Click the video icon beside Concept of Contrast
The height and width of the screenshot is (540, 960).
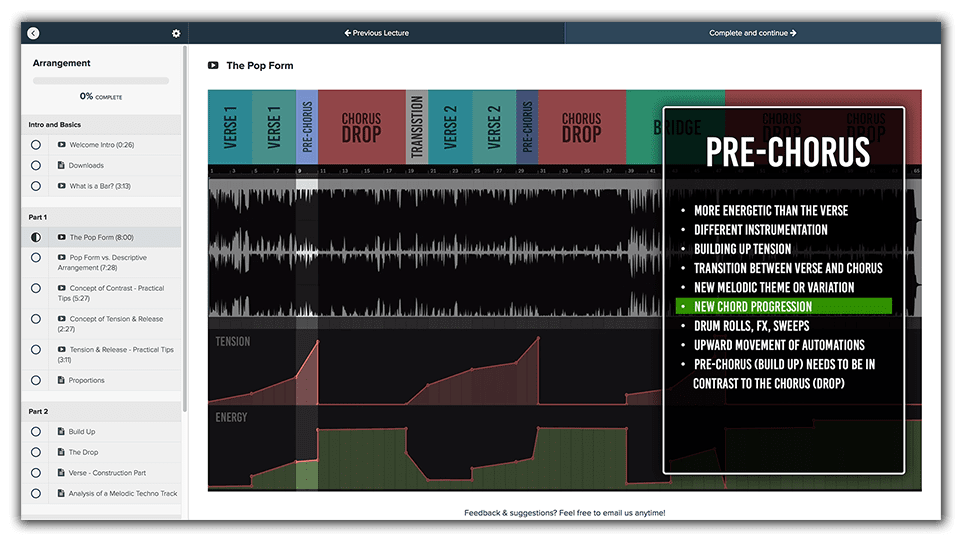point(62,288)
